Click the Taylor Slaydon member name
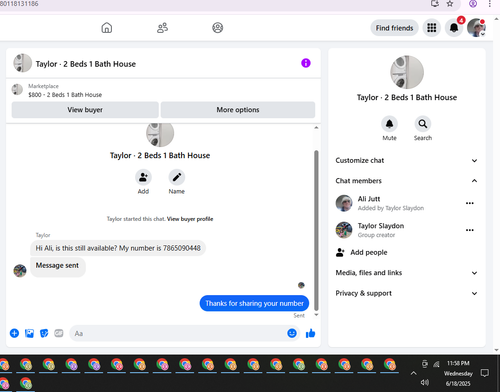Screen dimensions: 500x392 381,226
